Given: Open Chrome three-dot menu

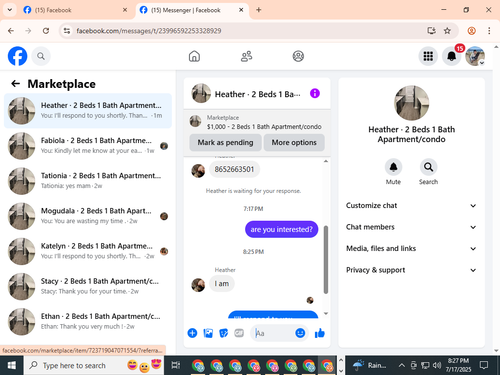Looking at the screenshot, I should coord(489,31).
